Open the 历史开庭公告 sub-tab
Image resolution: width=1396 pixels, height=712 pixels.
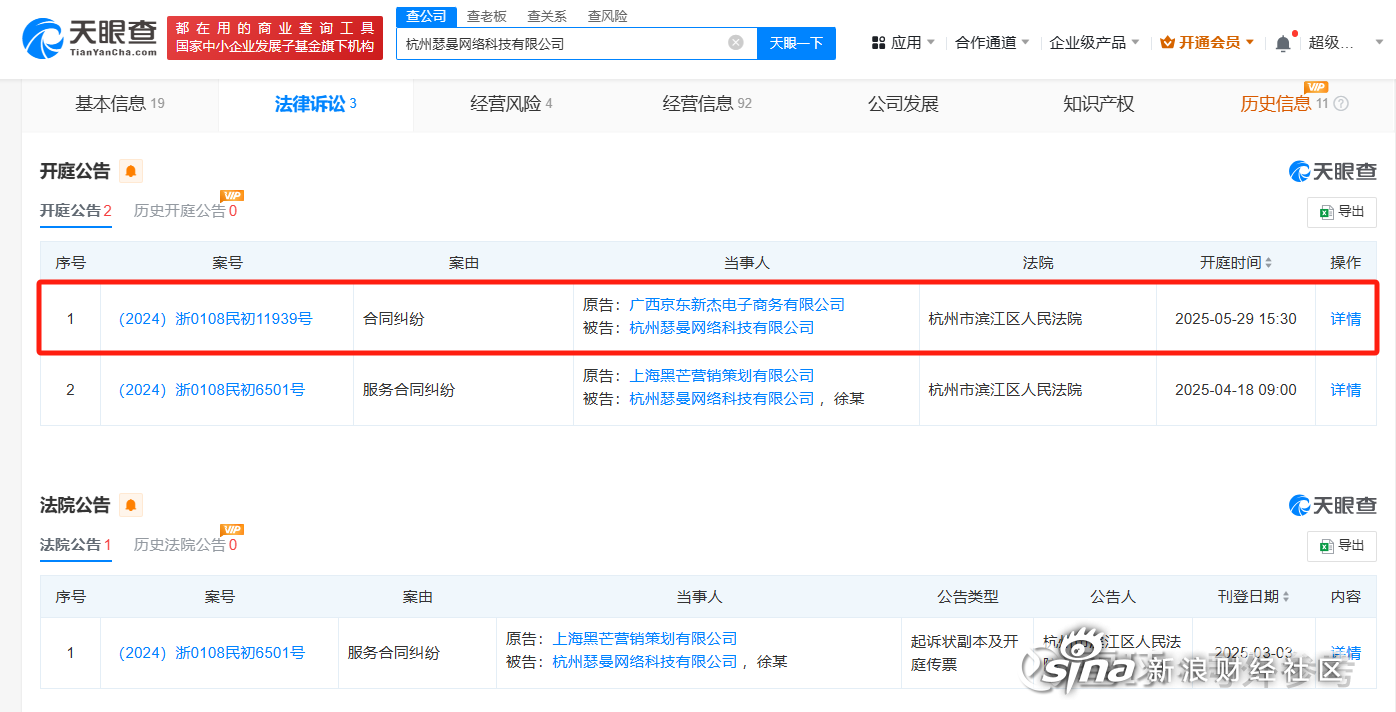(186, 211)
